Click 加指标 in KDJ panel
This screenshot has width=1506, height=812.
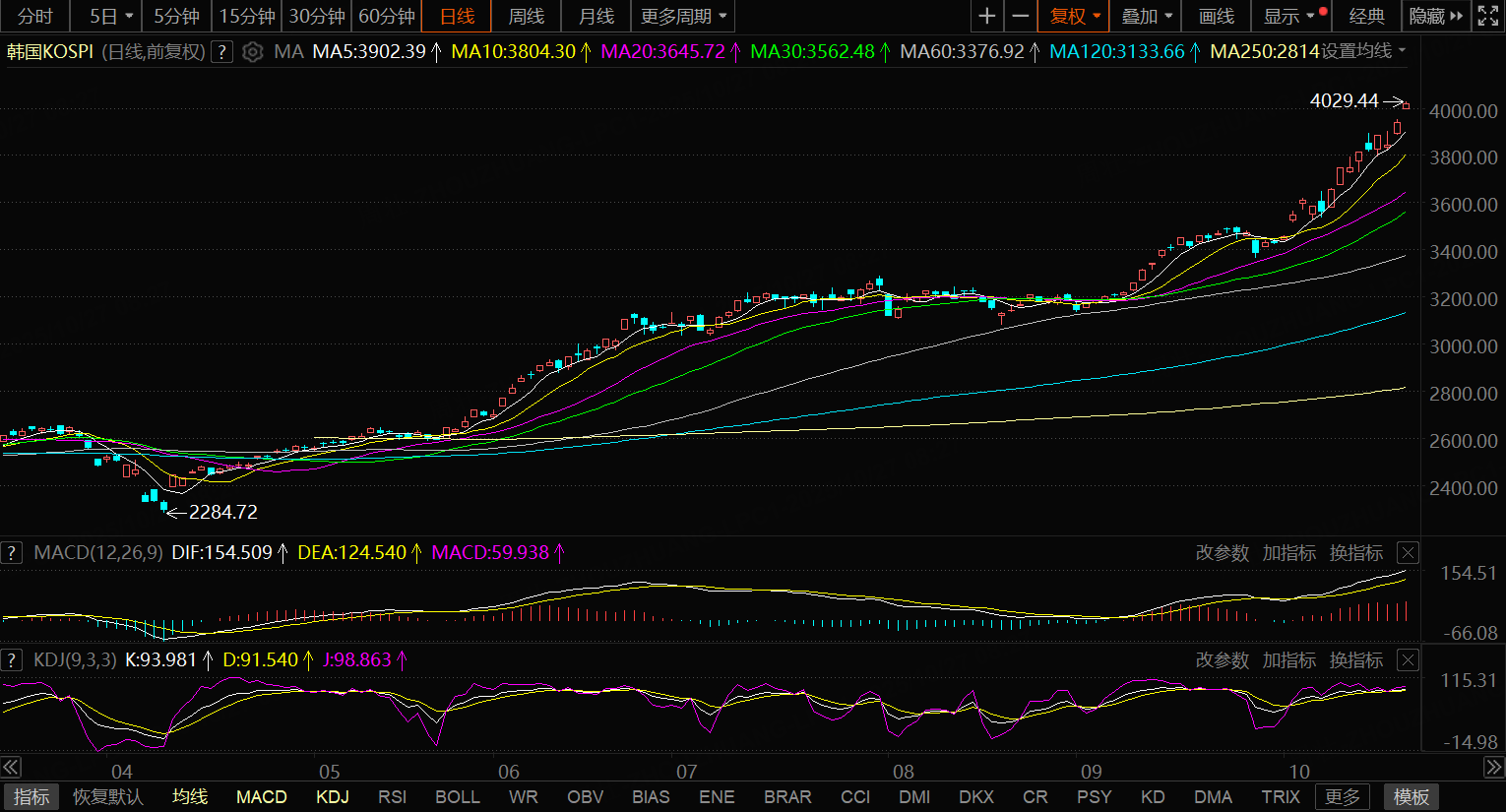coord(1289,660)
